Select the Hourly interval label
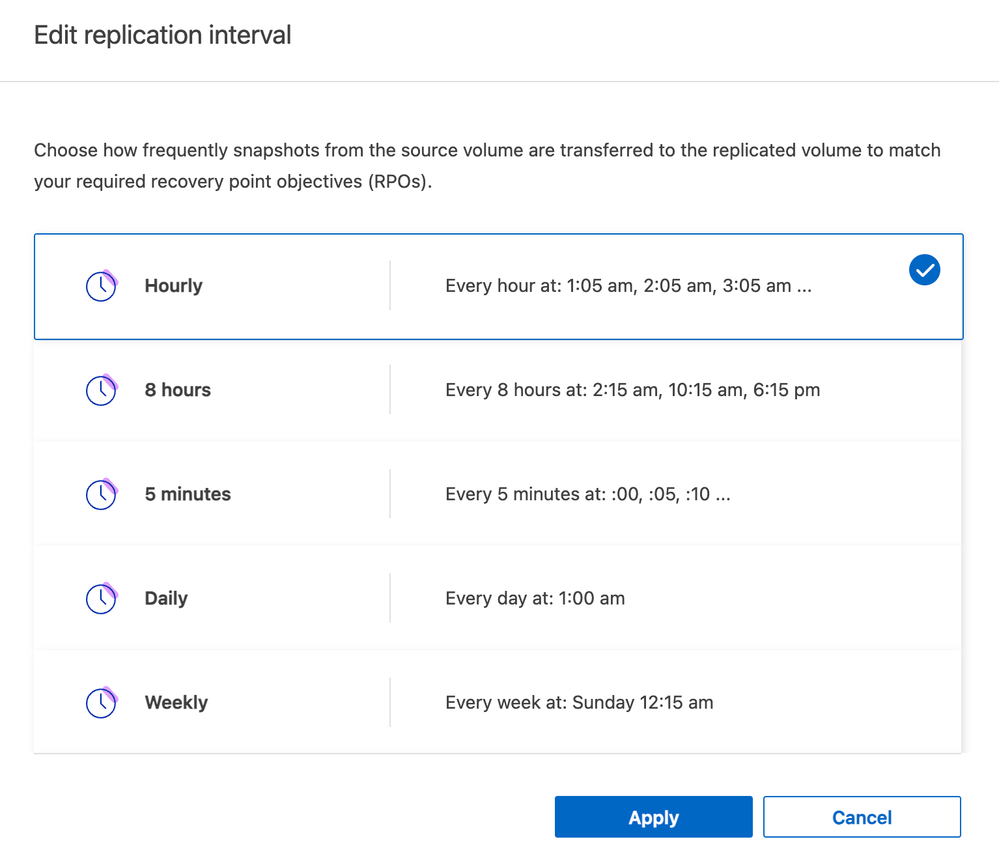 coord(173,286)
